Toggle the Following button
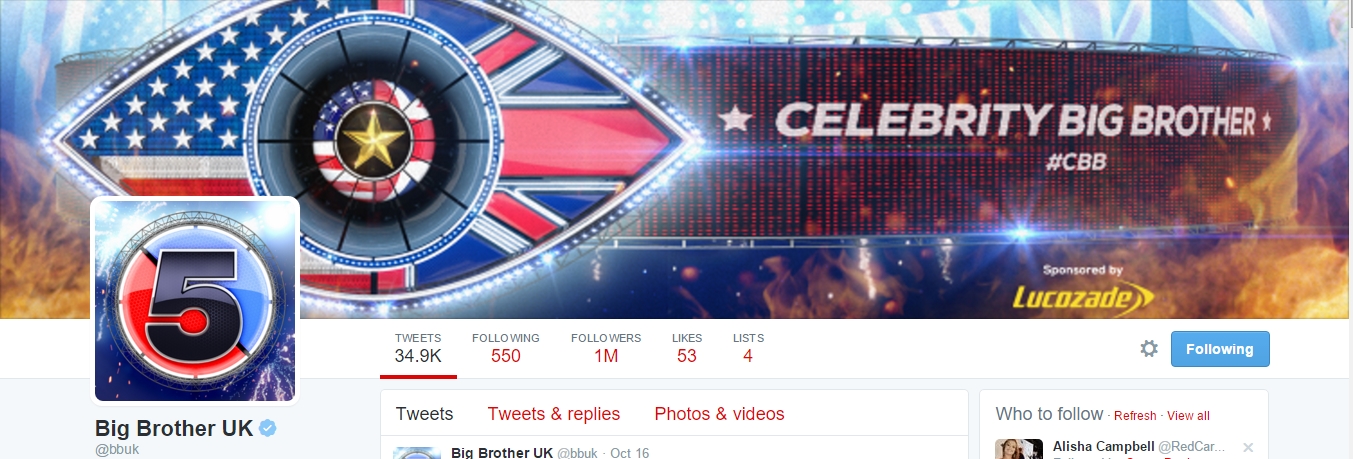This screenshot has width=1353, height=459. [x=1220, y=349]
